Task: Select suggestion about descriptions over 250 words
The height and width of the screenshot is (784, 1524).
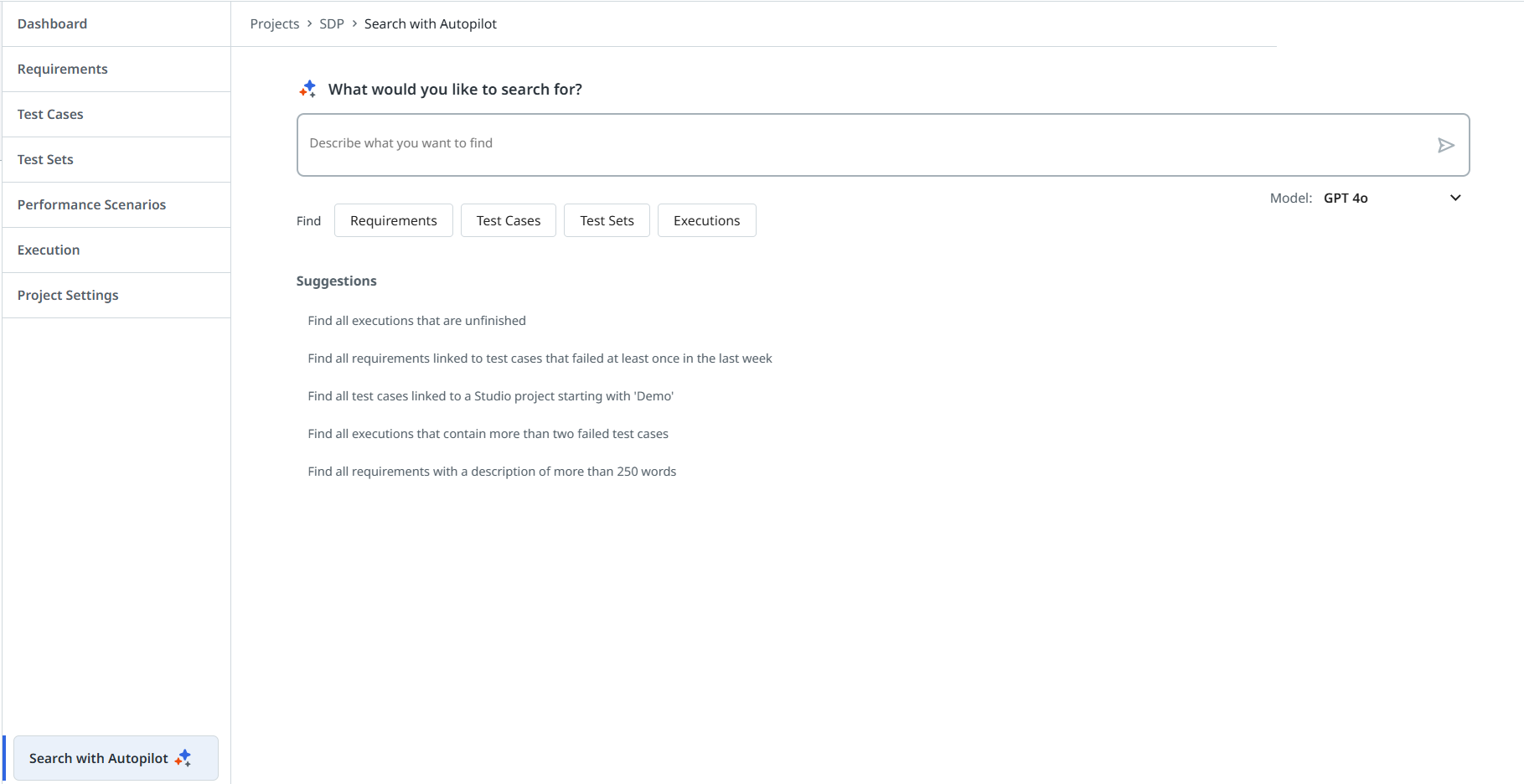Action: (x=492, y=472)
